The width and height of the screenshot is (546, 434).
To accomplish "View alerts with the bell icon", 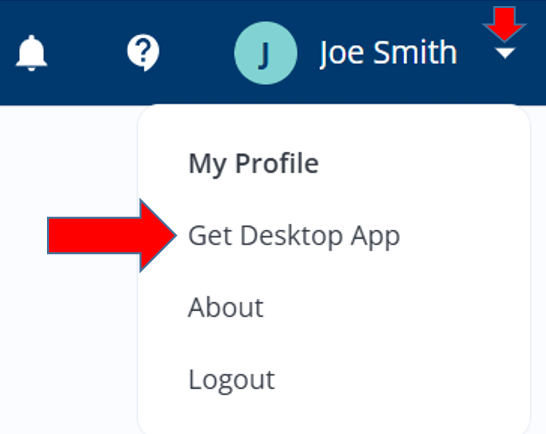I will pos(31,53).
